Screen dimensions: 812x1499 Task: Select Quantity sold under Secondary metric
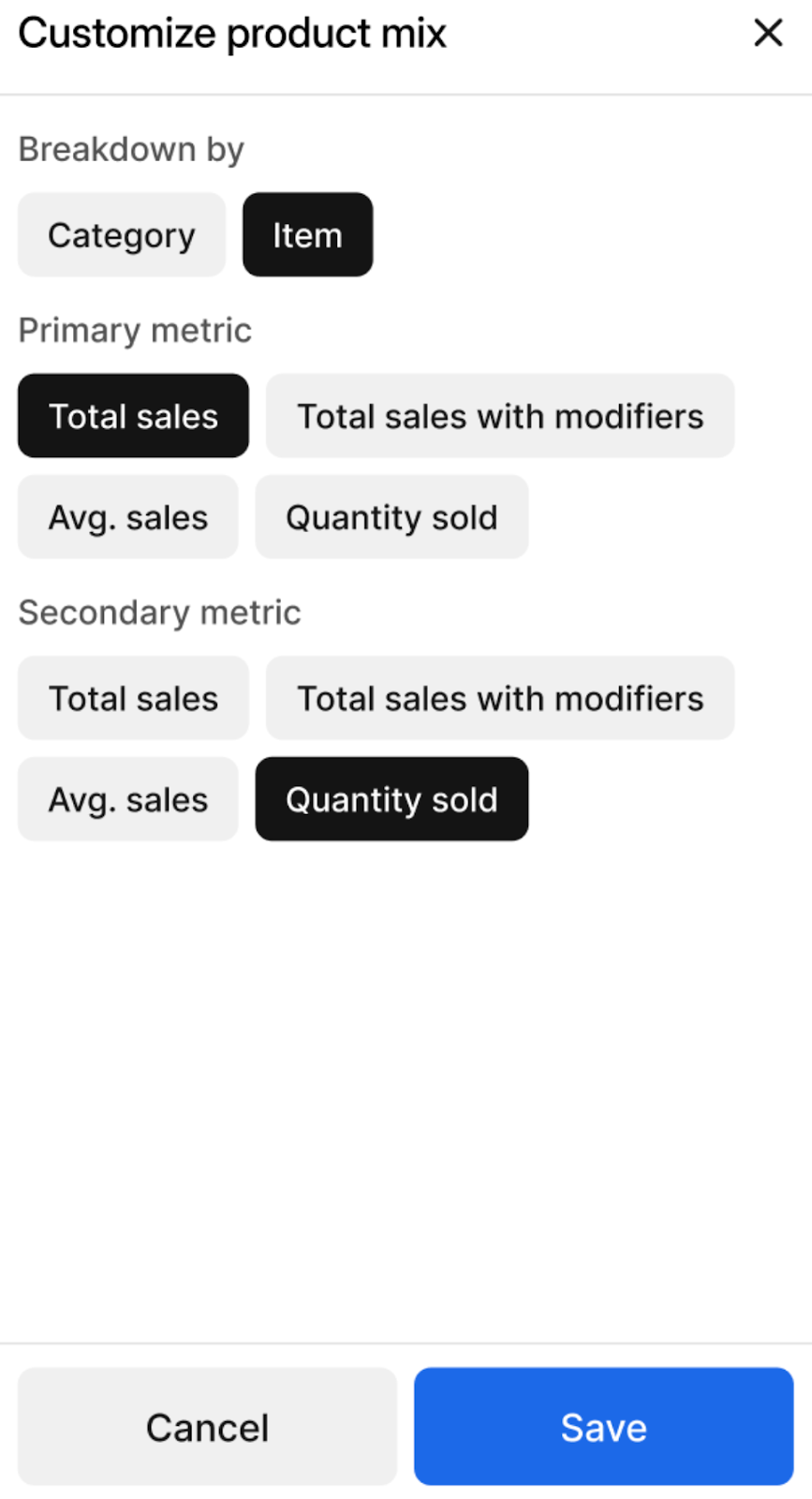(x=391, y=799)
